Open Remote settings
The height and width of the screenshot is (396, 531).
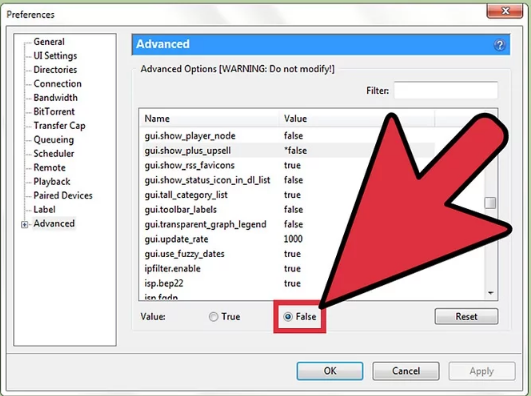[x=49, y=168]
